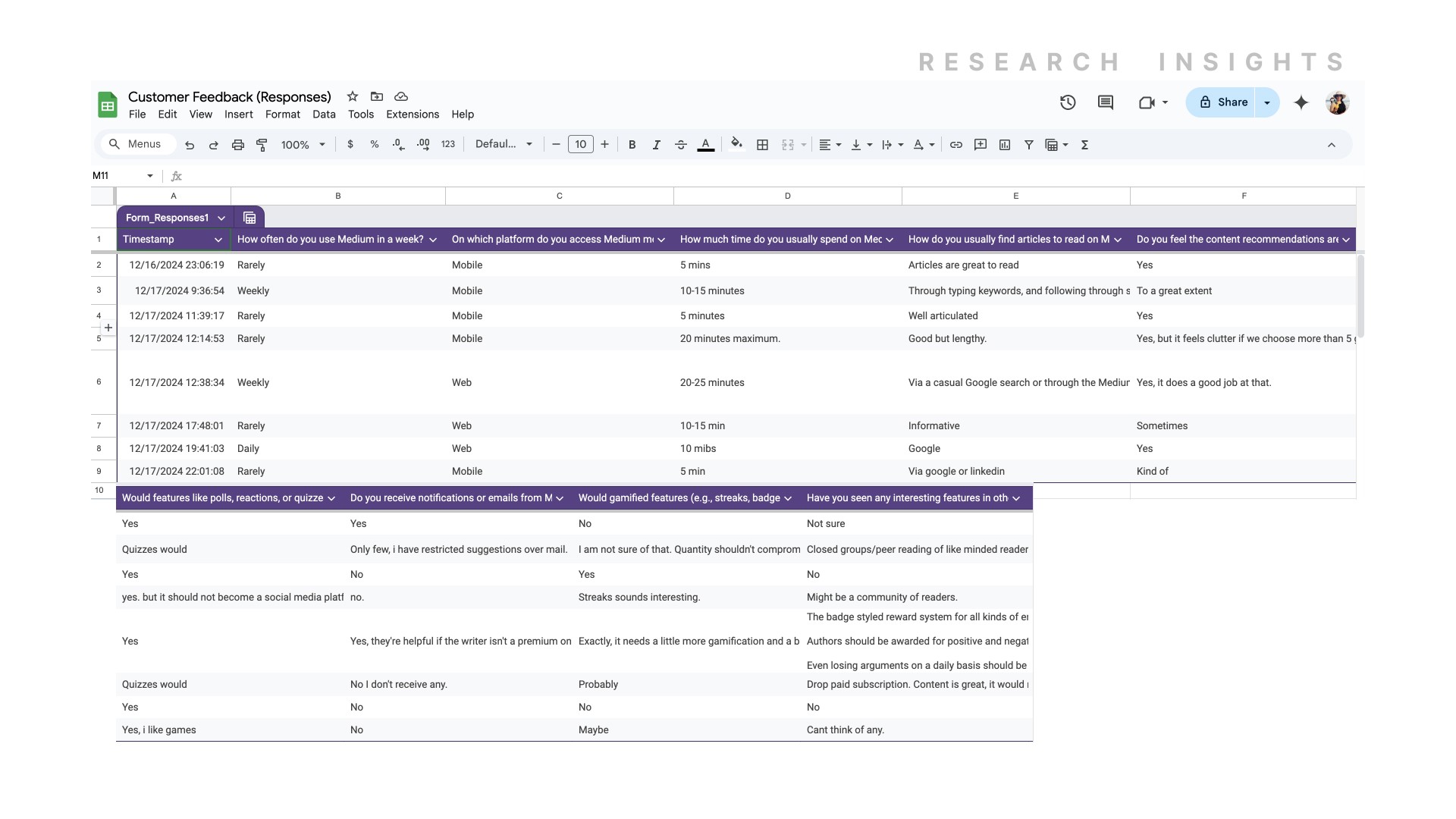Open the comments panel icon

click(x=1106, y=102)
